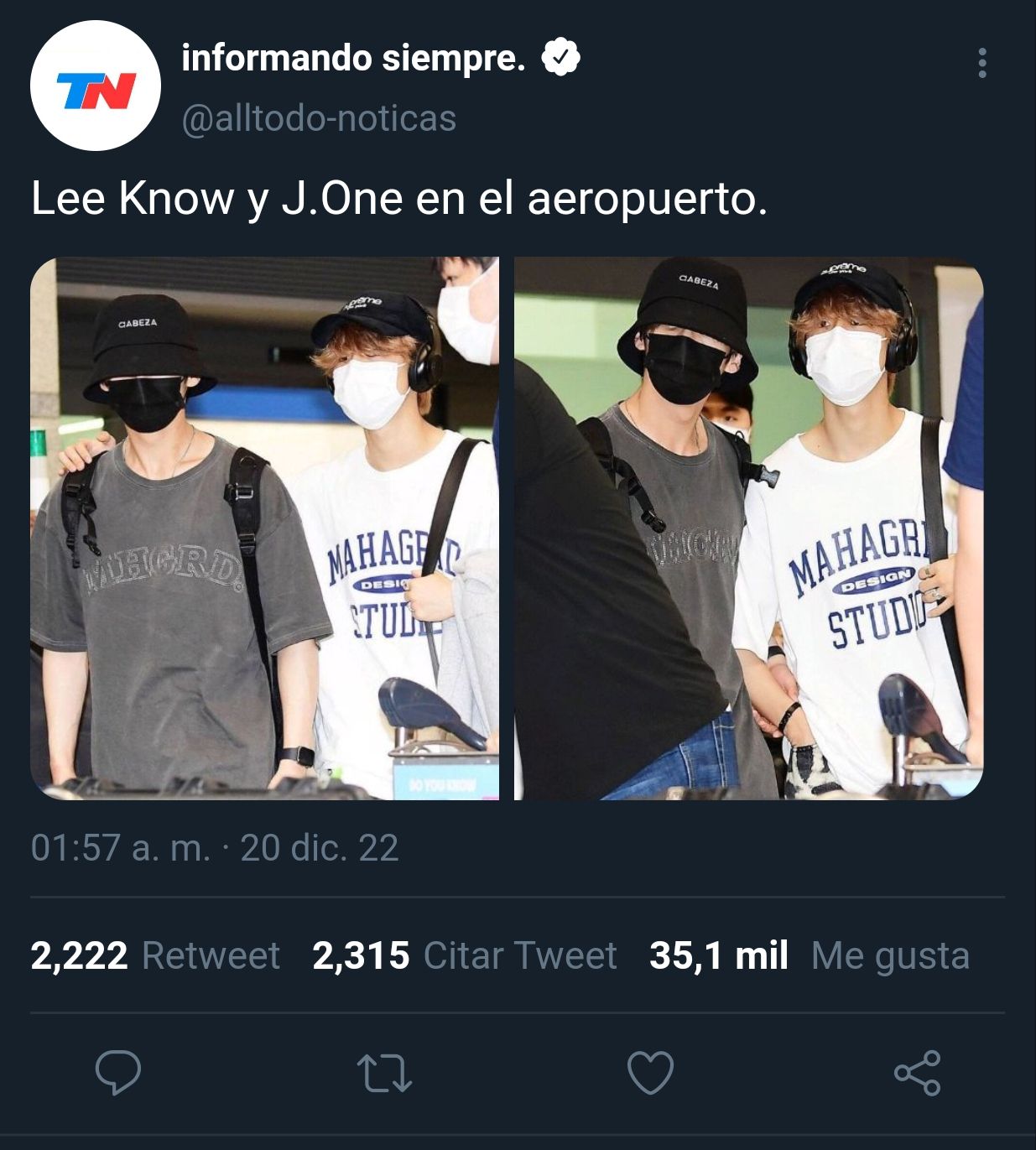1036x1150 pixels.
Task: Tap the retweet arrows icon
Action: pyautogui.click(x=384, y=1073)
